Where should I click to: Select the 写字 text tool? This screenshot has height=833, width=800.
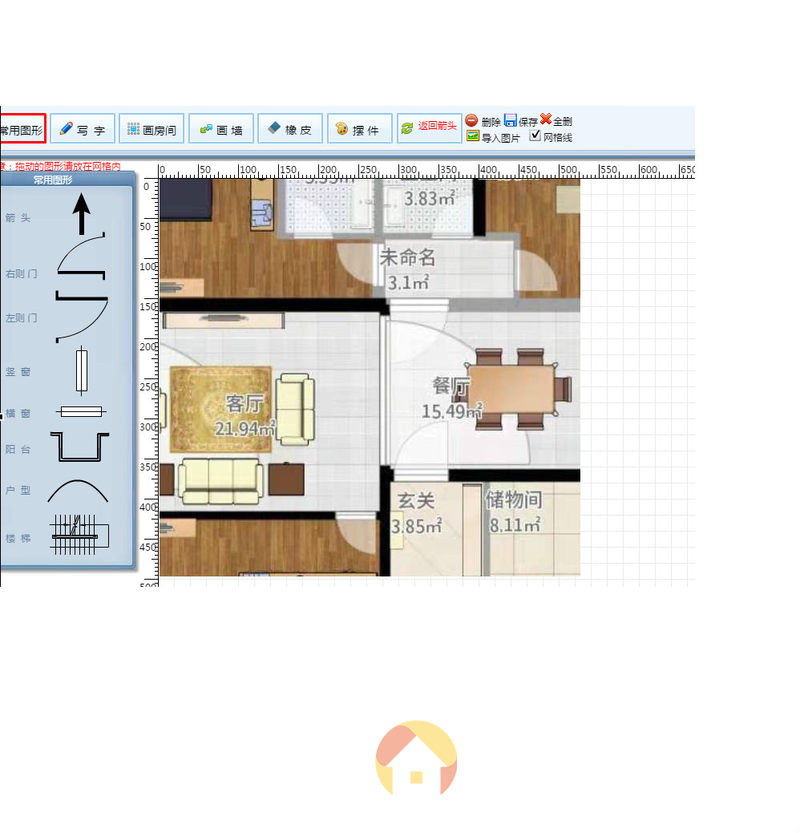(82, 129)
